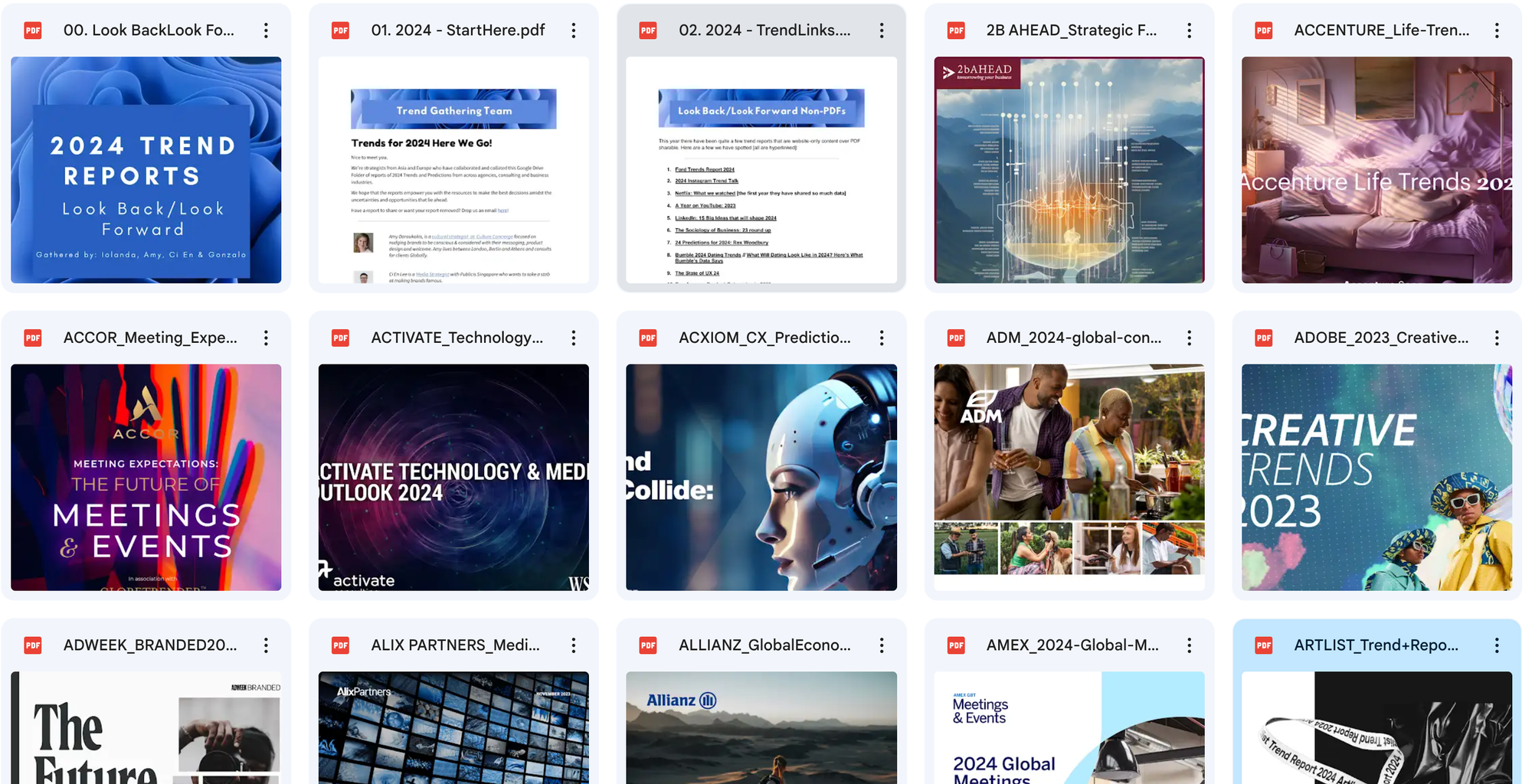This screenshot has height=784, width=1532.
Task: Select the Acxiom robot face cover thumbnail
Action: point(761,477)
